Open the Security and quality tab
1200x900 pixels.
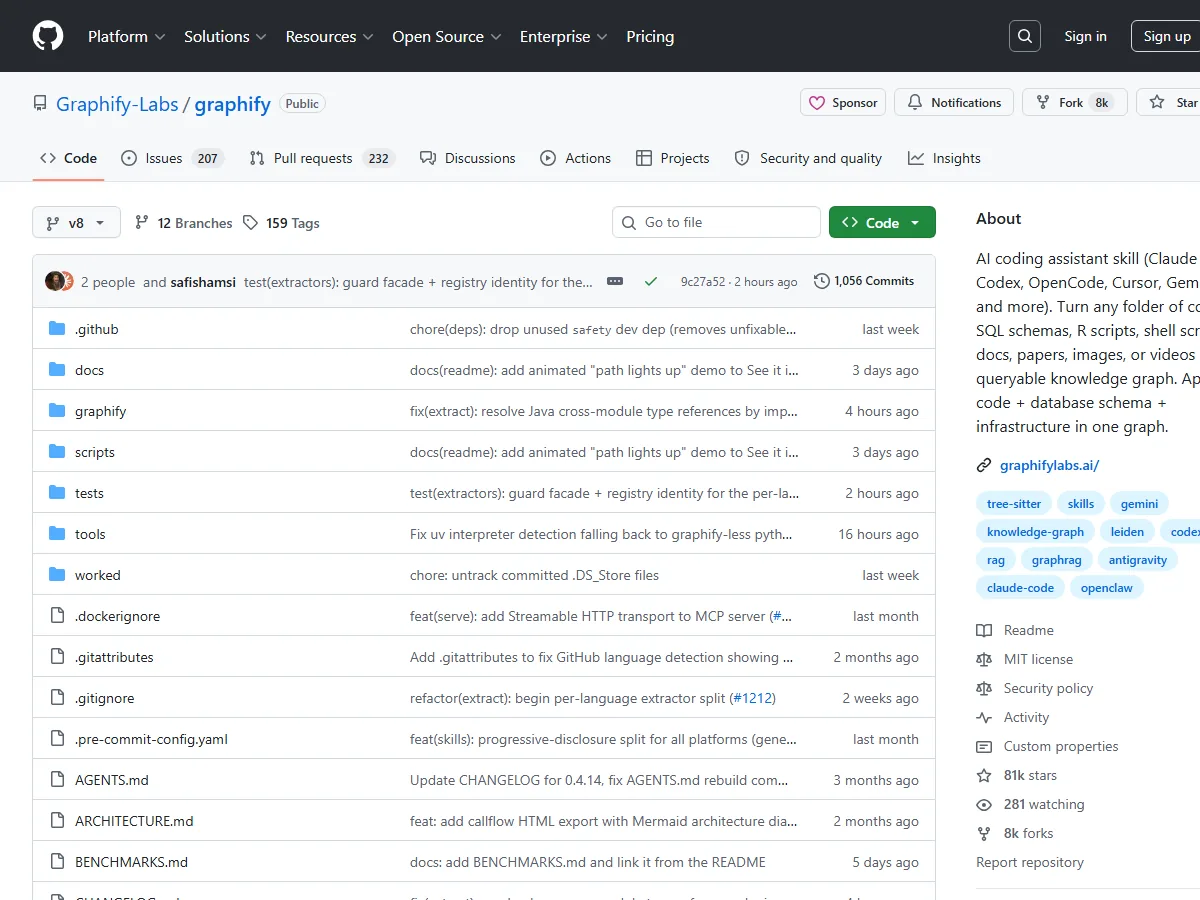tap(808, 158)
